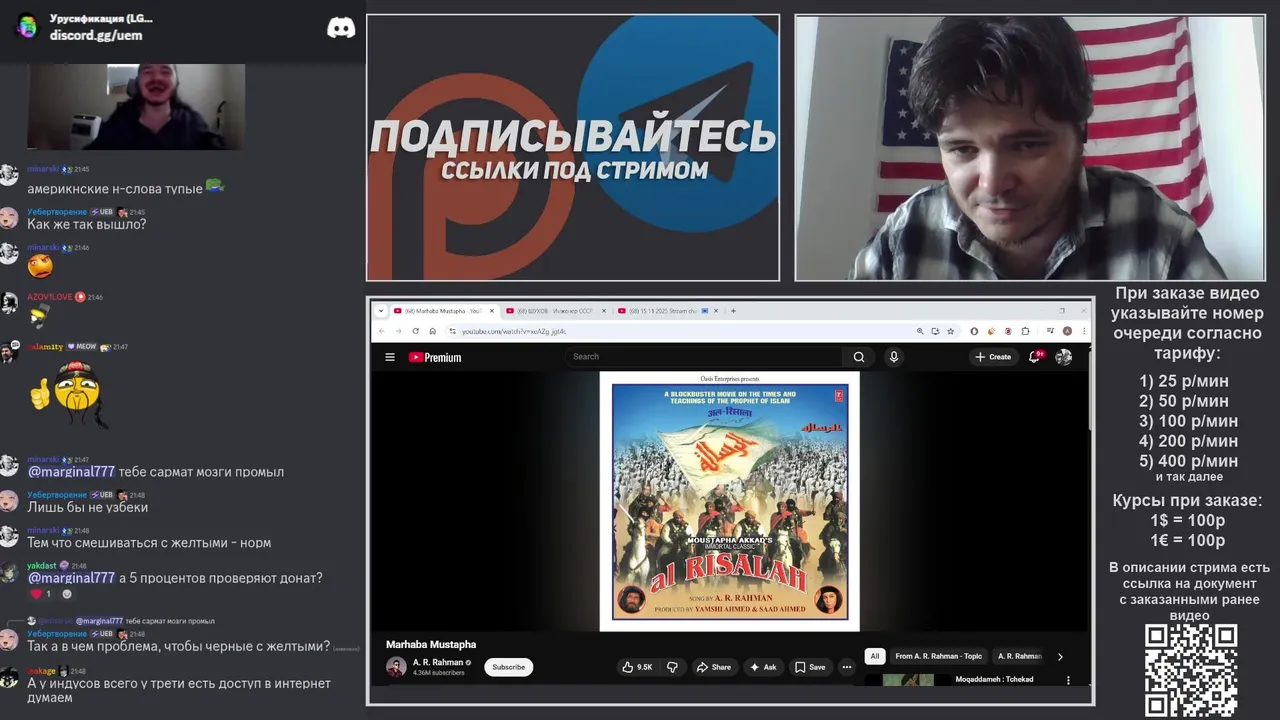Image resolution: width=1280 pixels, height=720 pixels.
Task: Click the browser address bar URL
Action: 514,331
